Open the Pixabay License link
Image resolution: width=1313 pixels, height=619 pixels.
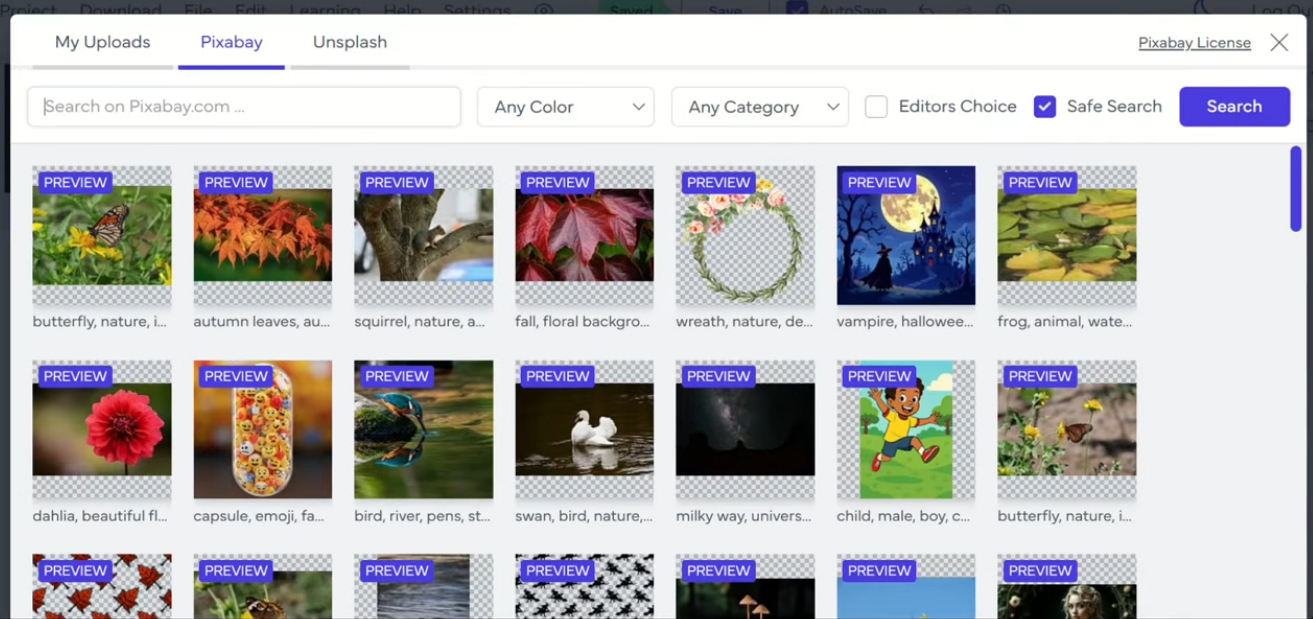(1194, 43)
